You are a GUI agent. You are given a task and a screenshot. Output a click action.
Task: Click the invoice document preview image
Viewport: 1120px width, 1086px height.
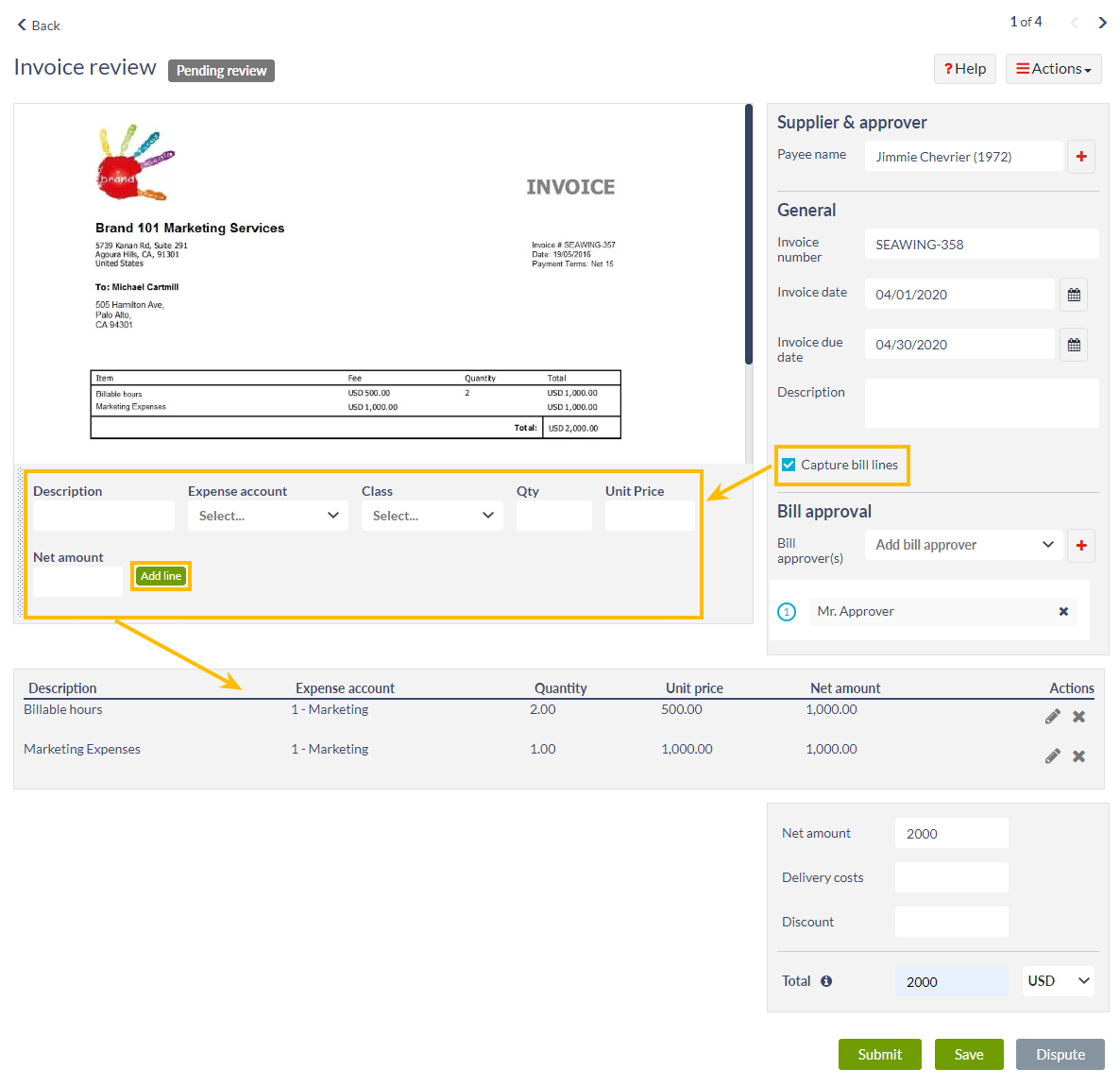click(x=379, y=283)
